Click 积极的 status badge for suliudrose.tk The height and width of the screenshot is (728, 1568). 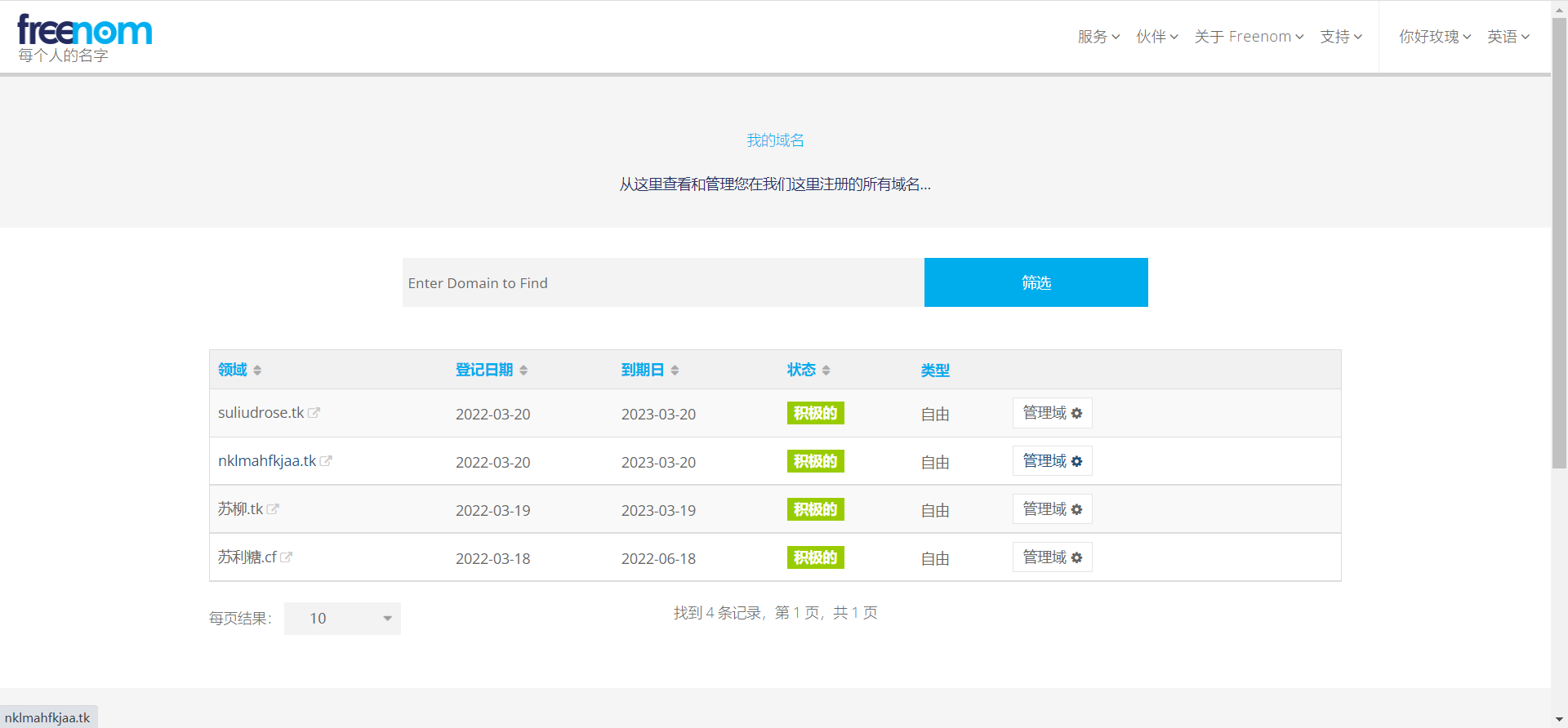coord(816,413)
